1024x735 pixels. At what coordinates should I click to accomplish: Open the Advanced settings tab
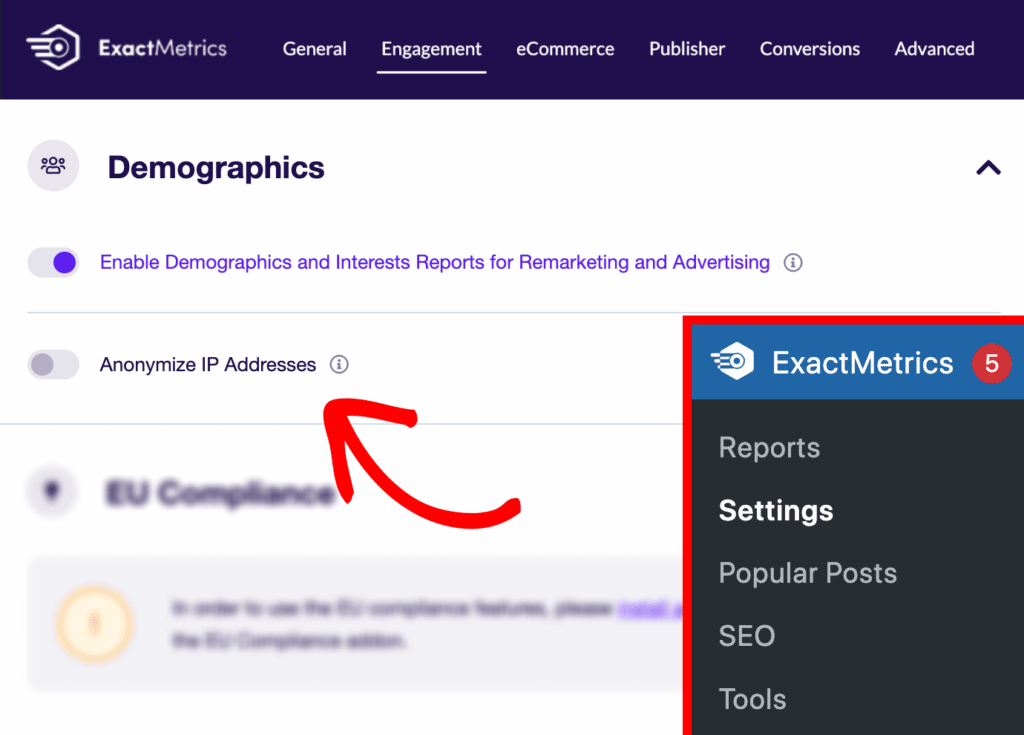[934, 49]
